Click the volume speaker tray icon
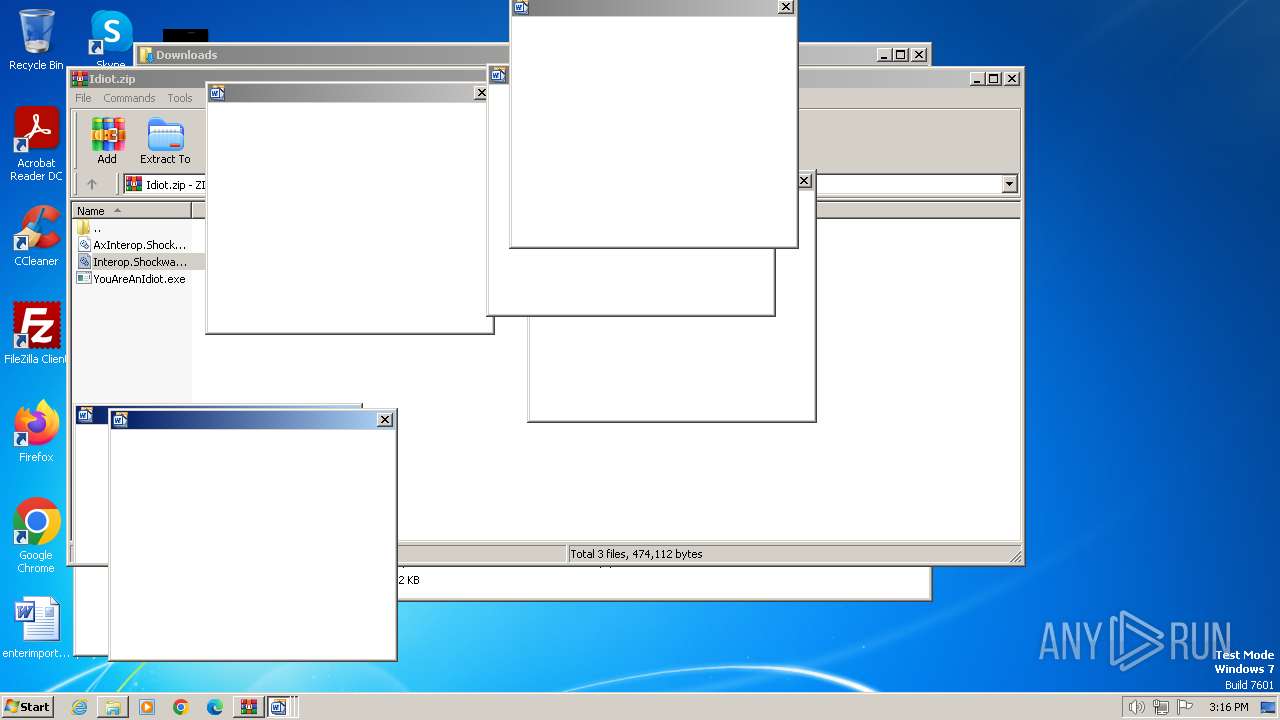1280x720 pixels. [1136, 707]
